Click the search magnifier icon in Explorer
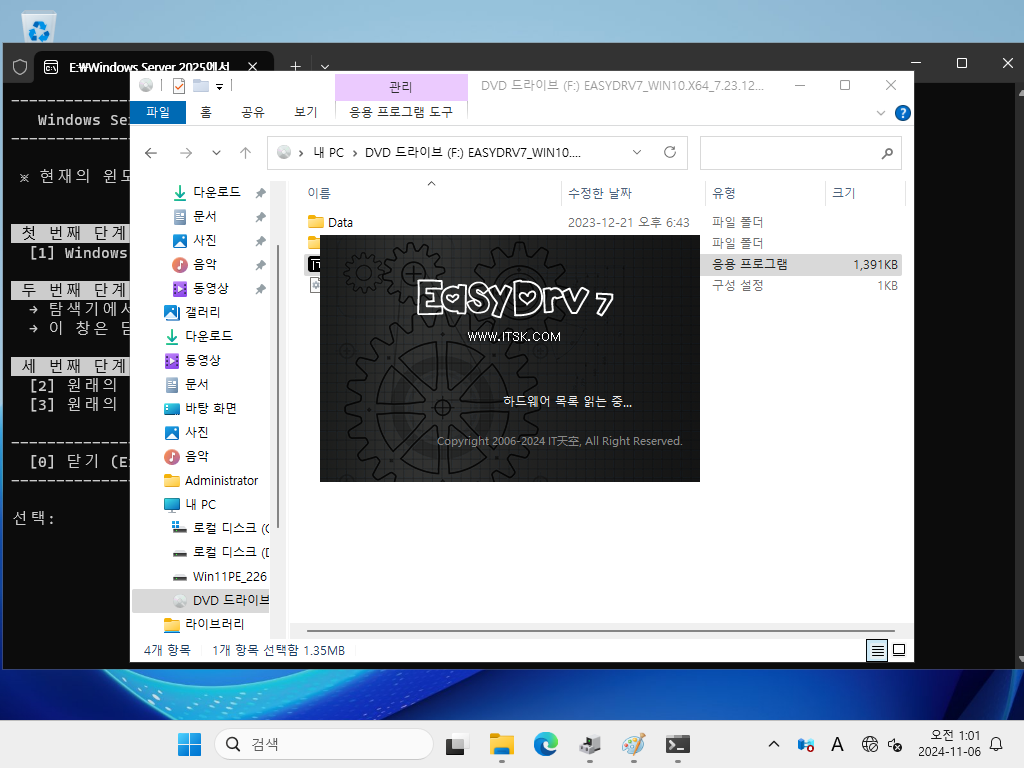1024x768 pixels. coord(887,153)
